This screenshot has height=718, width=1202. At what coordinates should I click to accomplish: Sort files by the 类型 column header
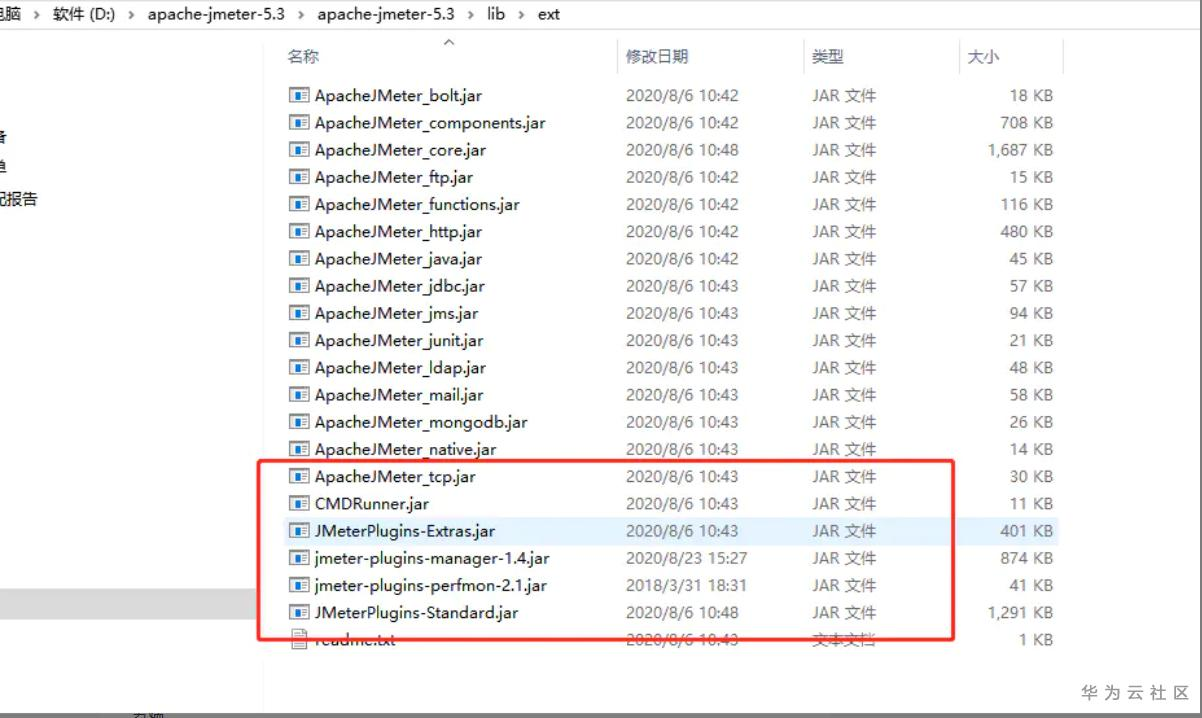(829, 57)
